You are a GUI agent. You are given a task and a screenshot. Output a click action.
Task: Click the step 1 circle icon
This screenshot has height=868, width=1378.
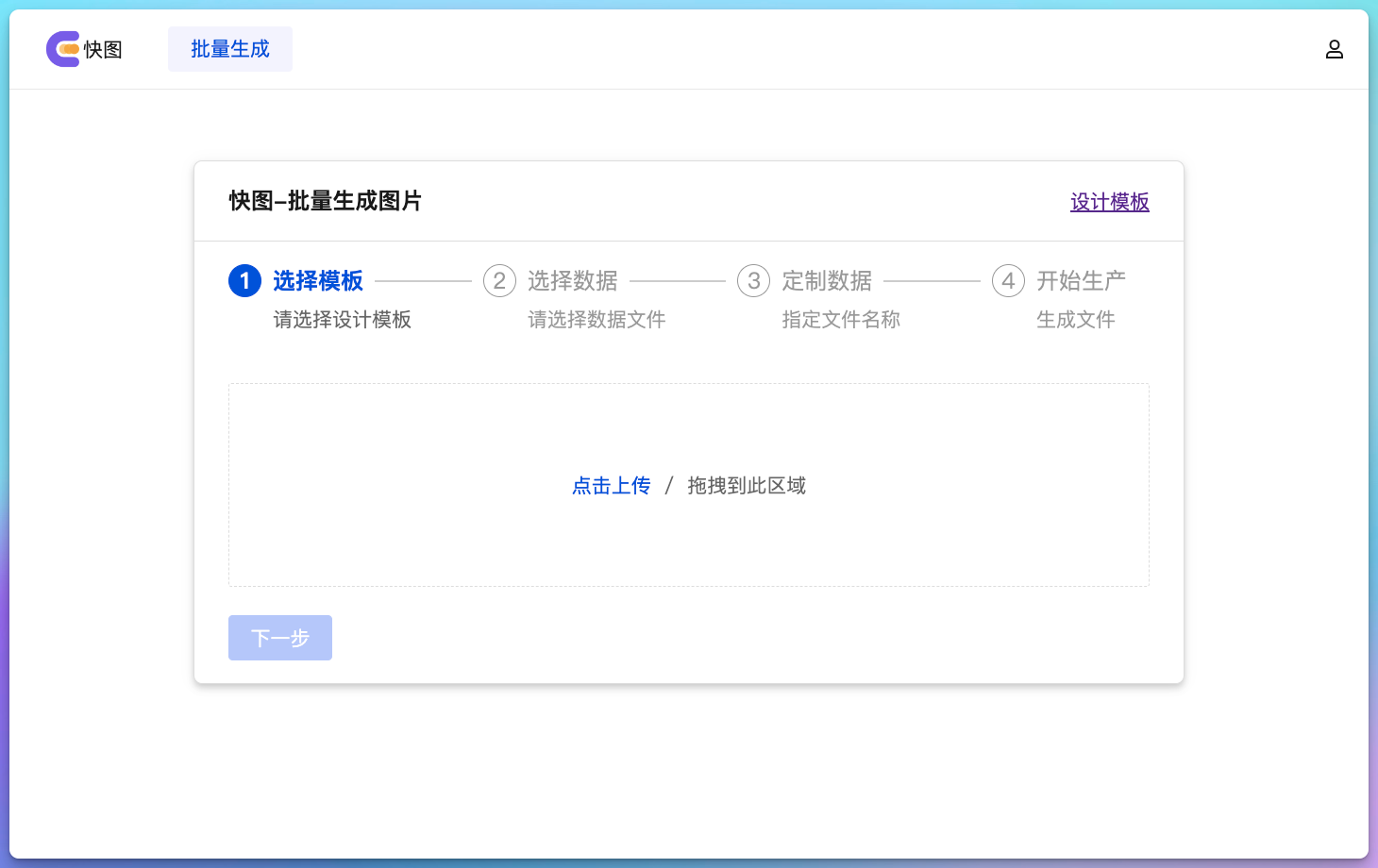(x=244, y=281)
